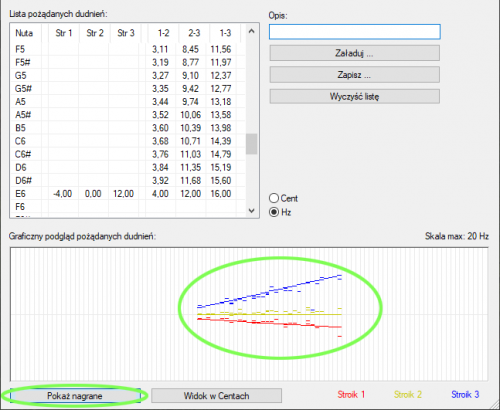Click the 1-2 column header
Viewport: 500px width, 410px height.
163,33
